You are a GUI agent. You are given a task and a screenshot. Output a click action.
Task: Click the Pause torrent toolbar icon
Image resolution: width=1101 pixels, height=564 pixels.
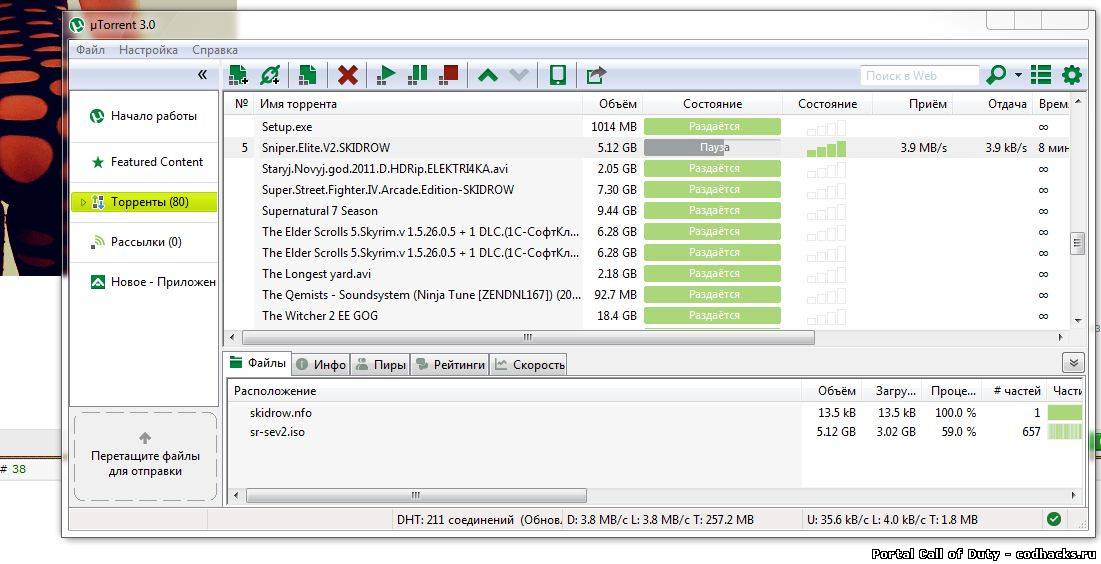[417, 74]
